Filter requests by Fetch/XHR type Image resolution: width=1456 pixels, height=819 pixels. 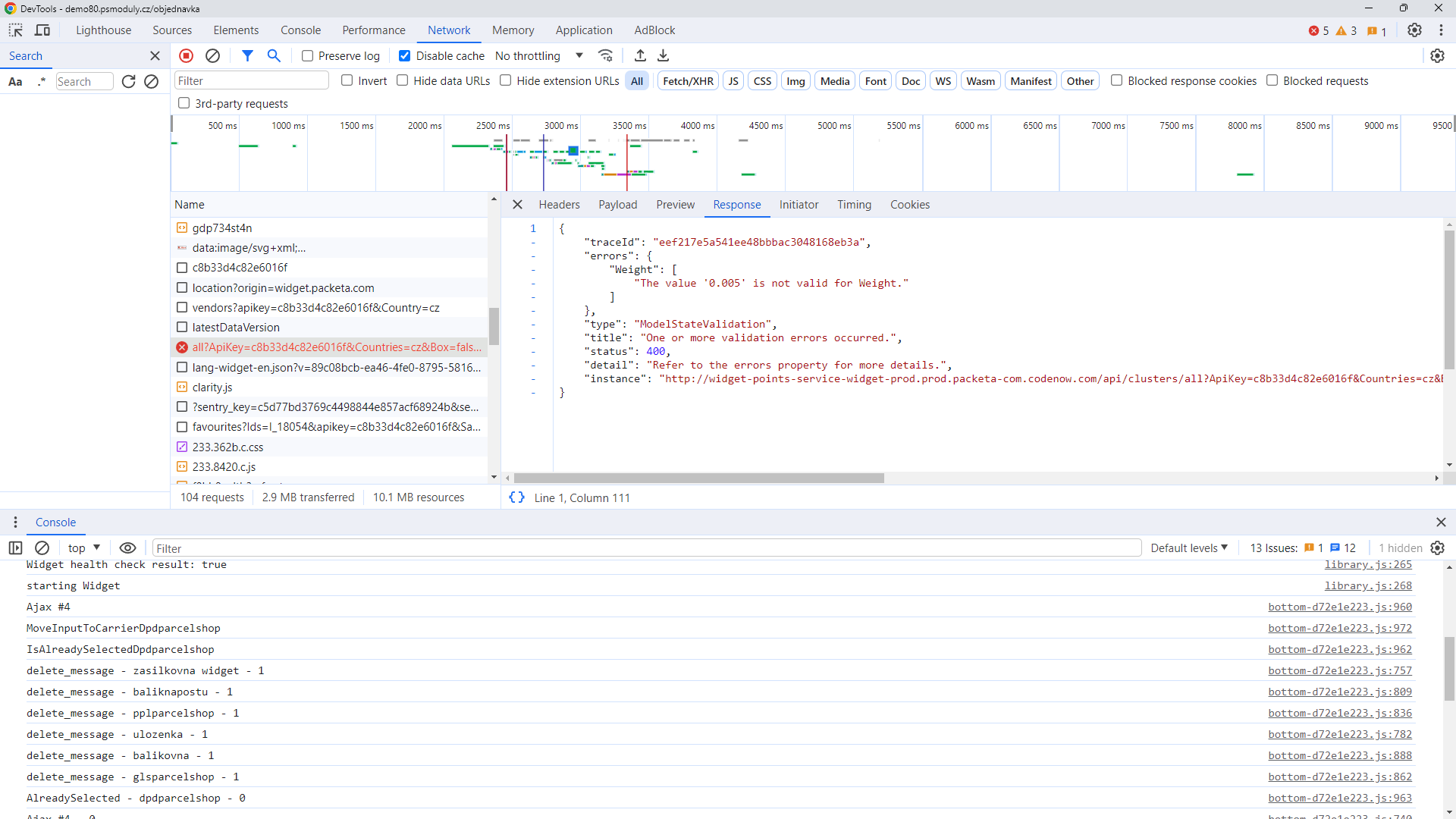688,81
